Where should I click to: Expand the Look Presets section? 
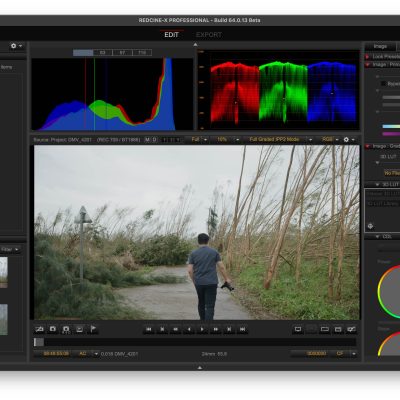tap(368, 57)
